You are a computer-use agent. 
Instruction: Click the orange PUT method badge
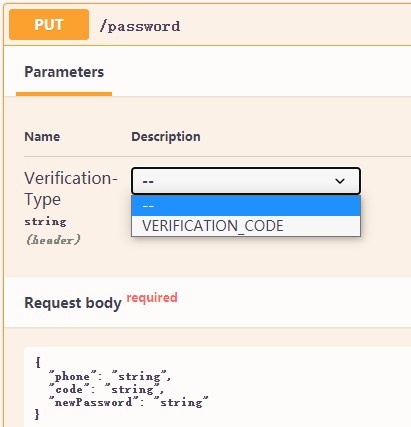(49, 25)
